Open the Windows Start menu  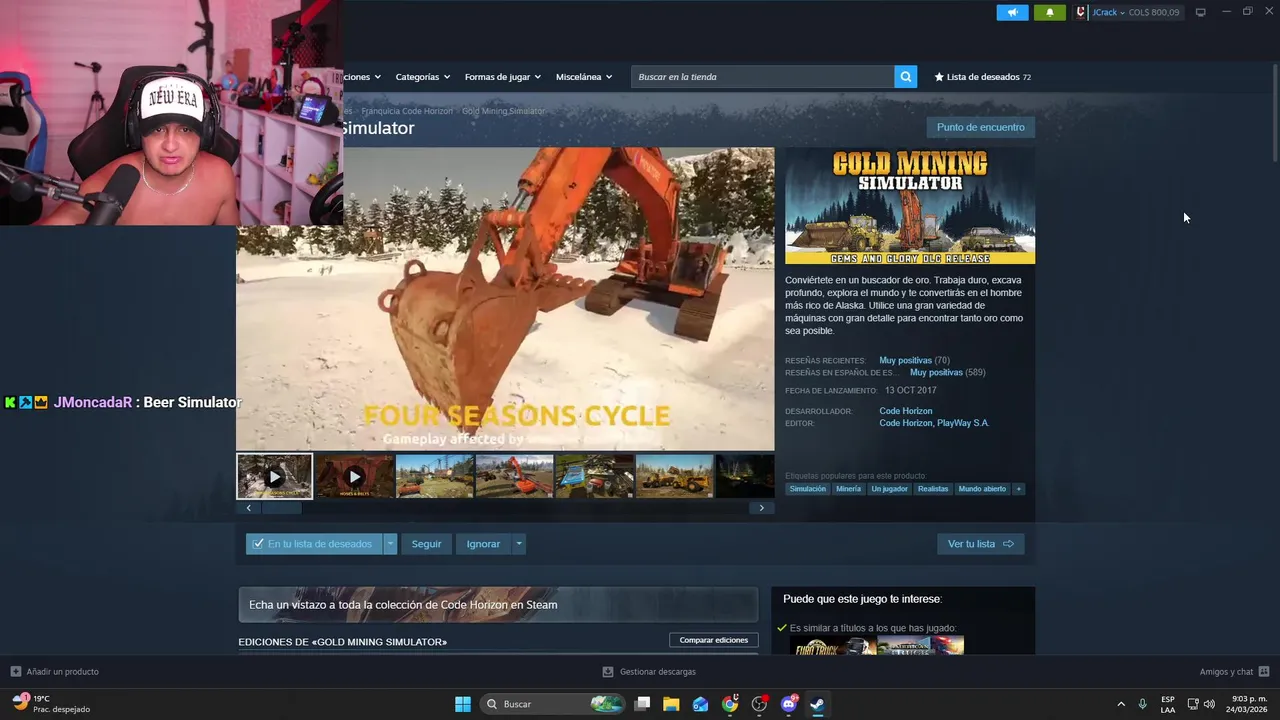click(x=463, y=704)
